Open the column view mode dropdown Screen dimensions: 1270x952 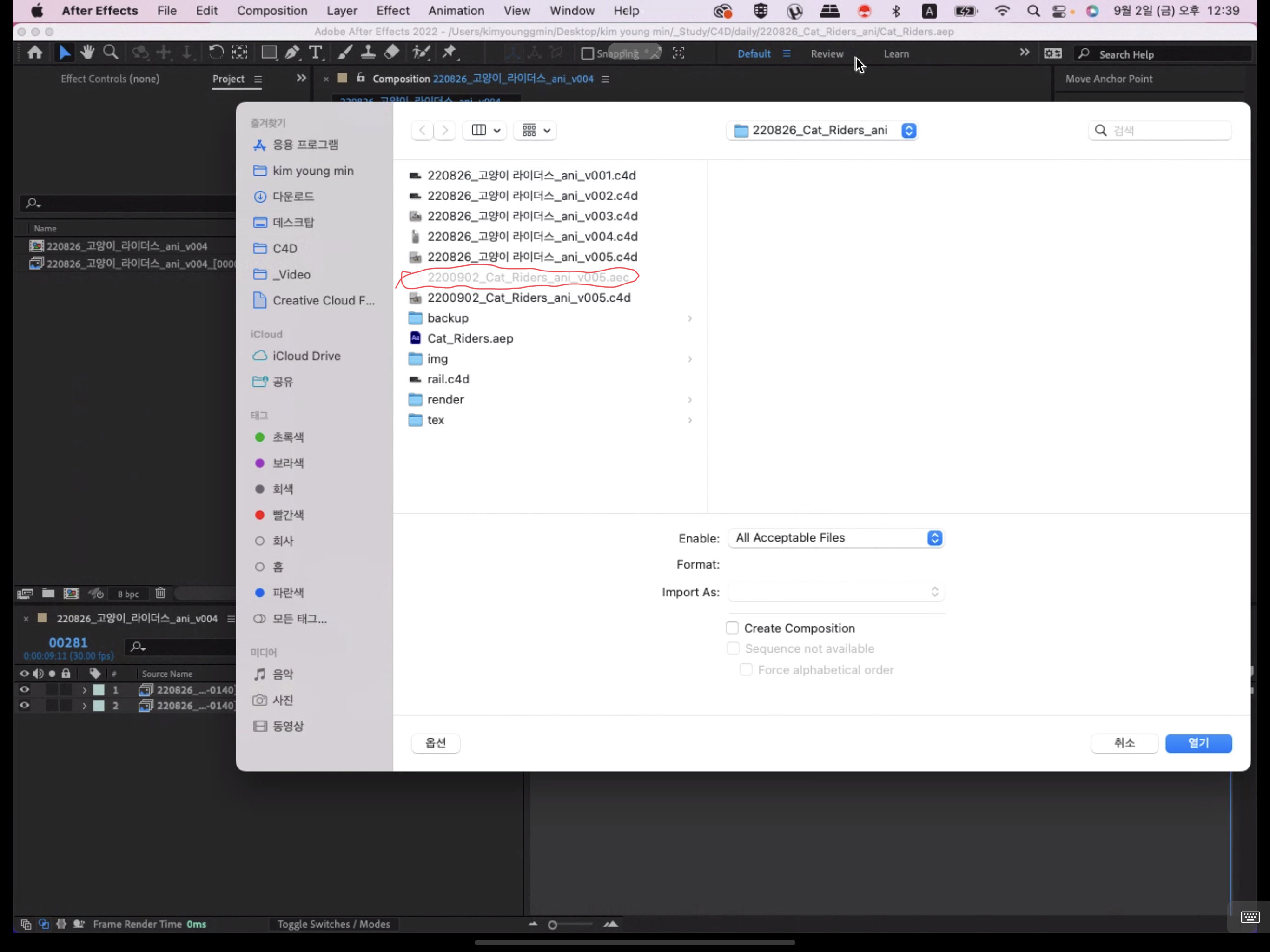[x=484, y=130]
